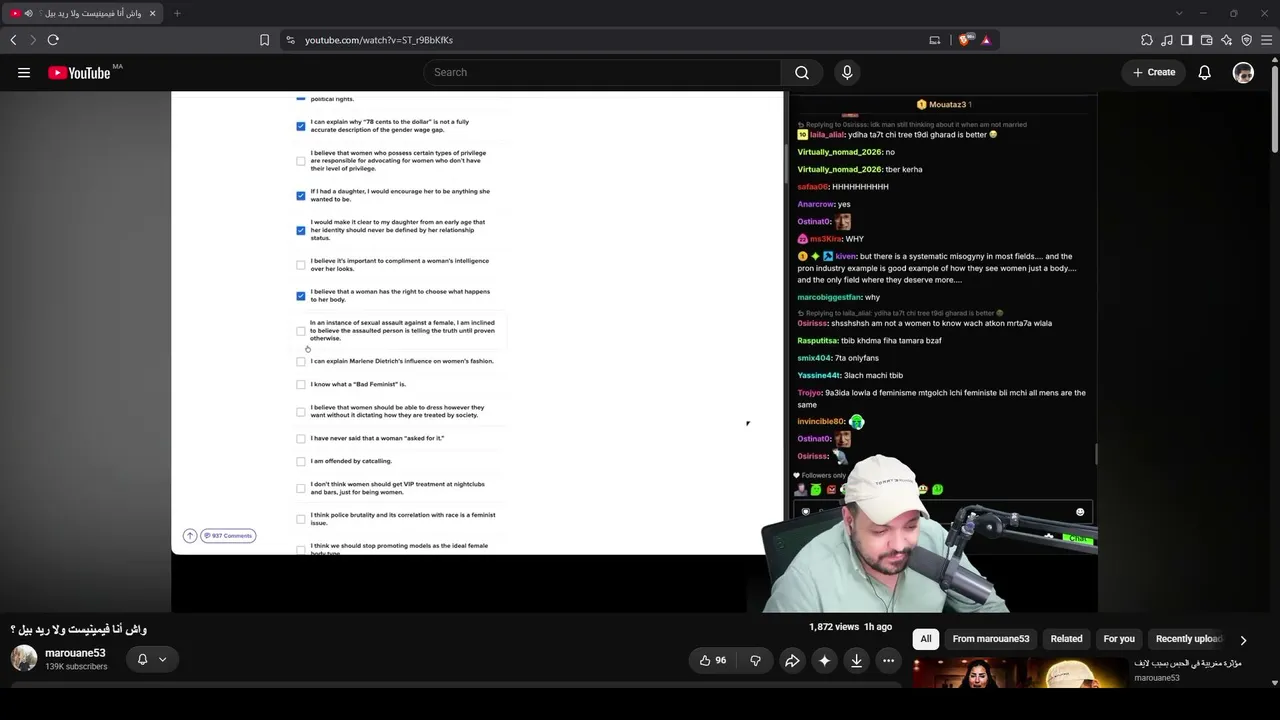Open the YouTube guide hamburger menu
The width and height of the screenshot is (1280, 720).
24,72
